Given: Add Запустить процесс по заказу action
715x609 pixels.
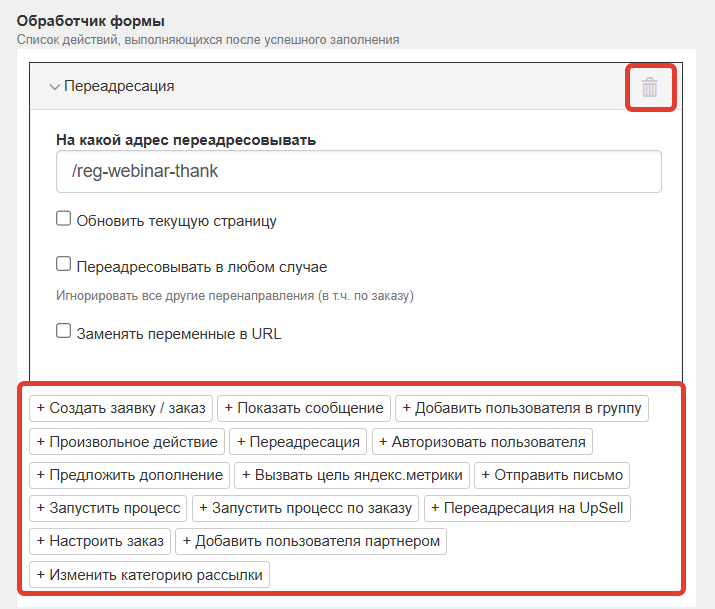Looking at the screenshot, I should click(305, 508).
